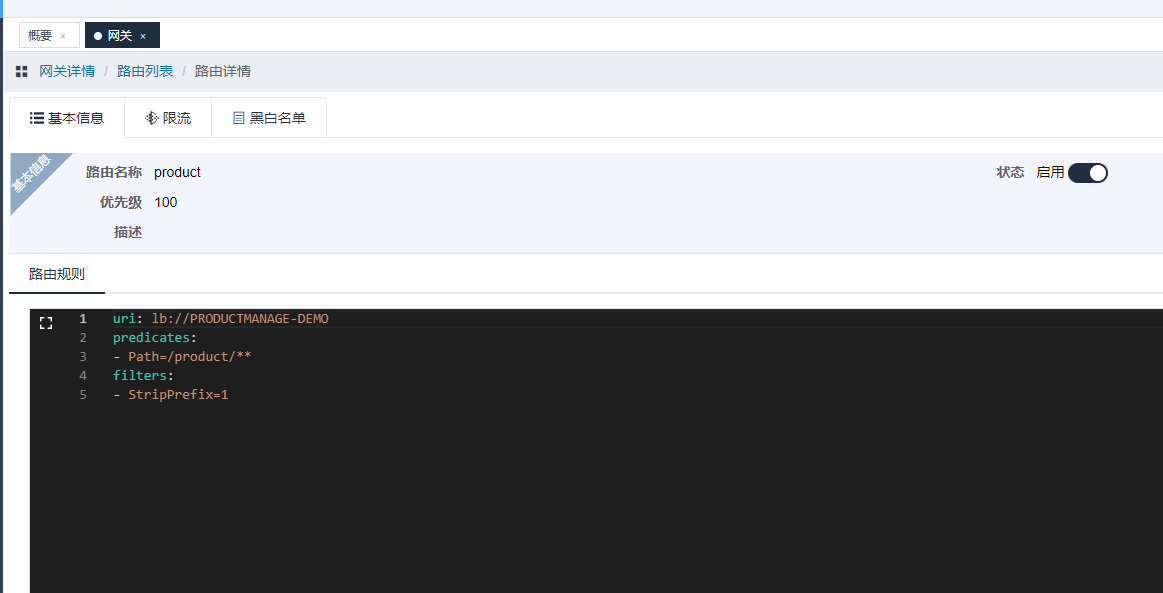
Task: Click the StripPrefix=1 filter line
Action: click(178, 395)
